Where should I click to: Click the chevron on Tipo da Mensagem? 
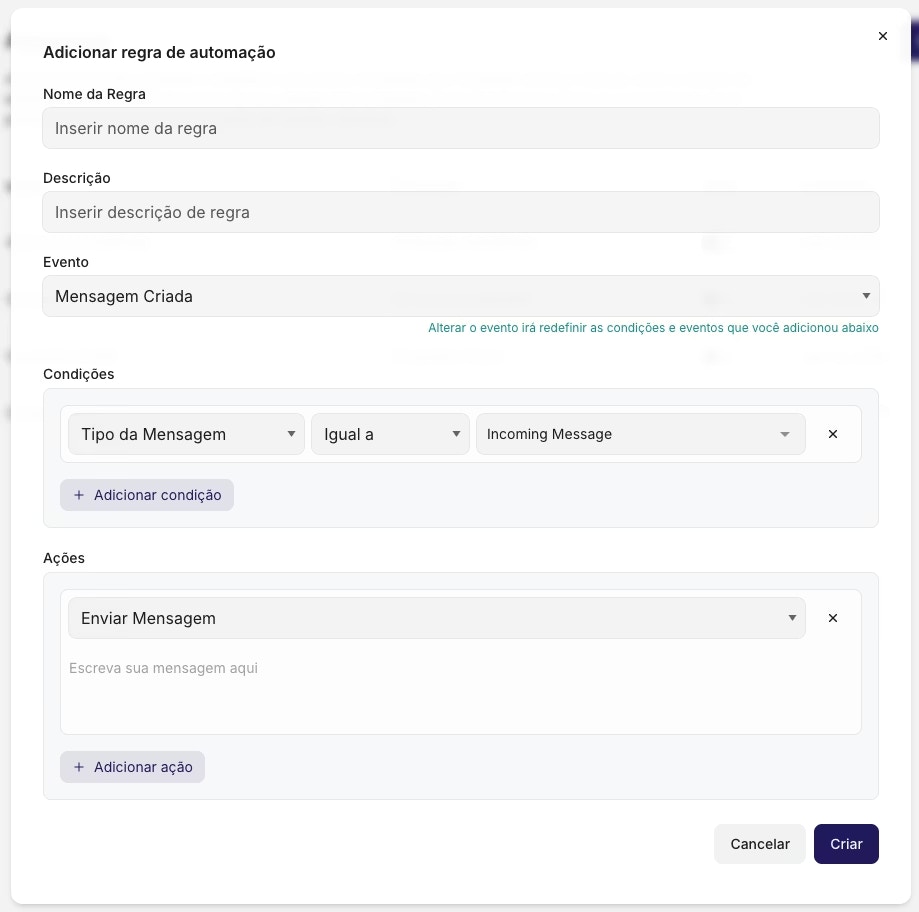[x=291, y=434]
